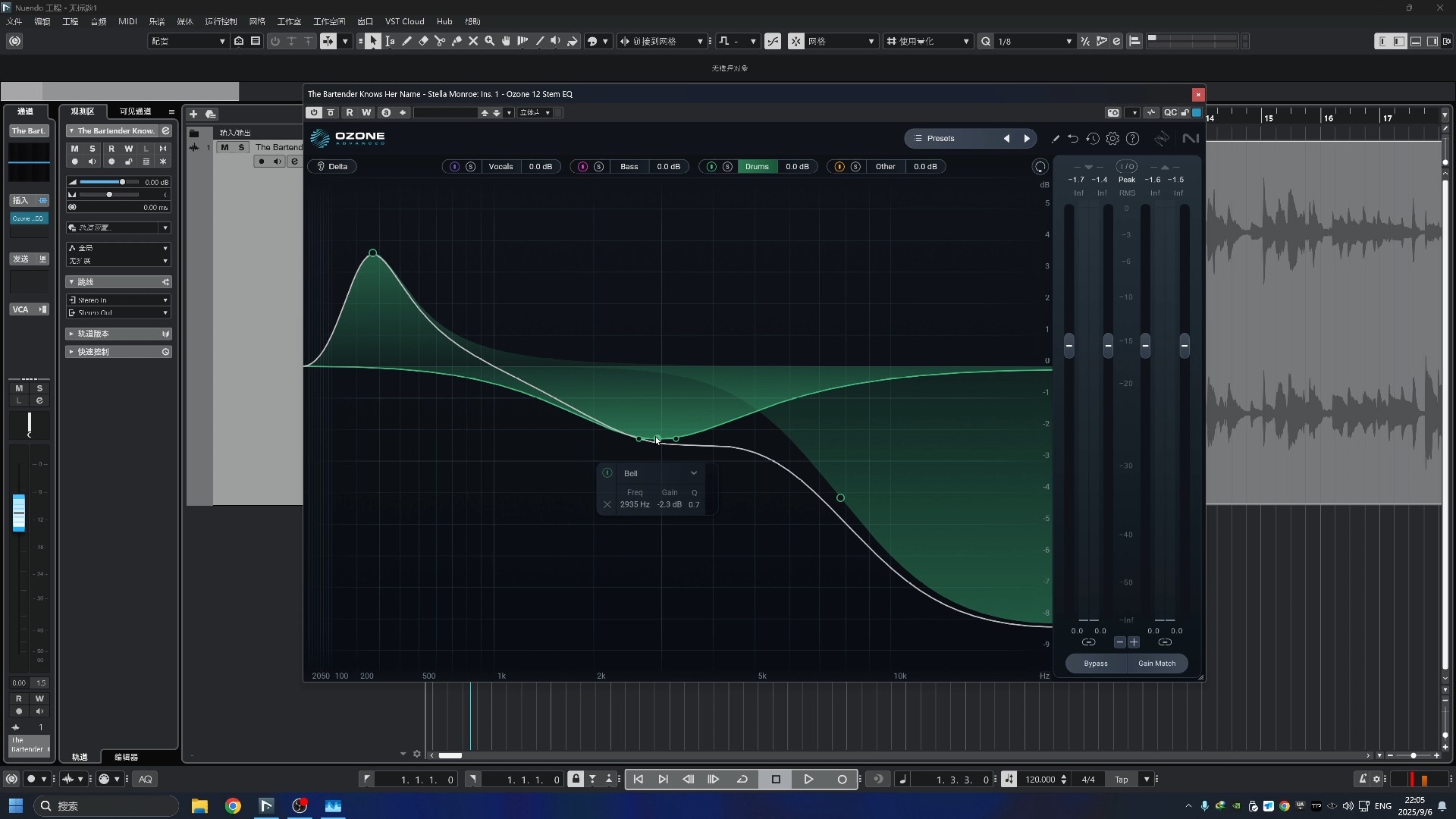Image resolution: width=1456 pixels, height=819 pixels.
Task: Open the Hub menu
Action: coord(444,21)
